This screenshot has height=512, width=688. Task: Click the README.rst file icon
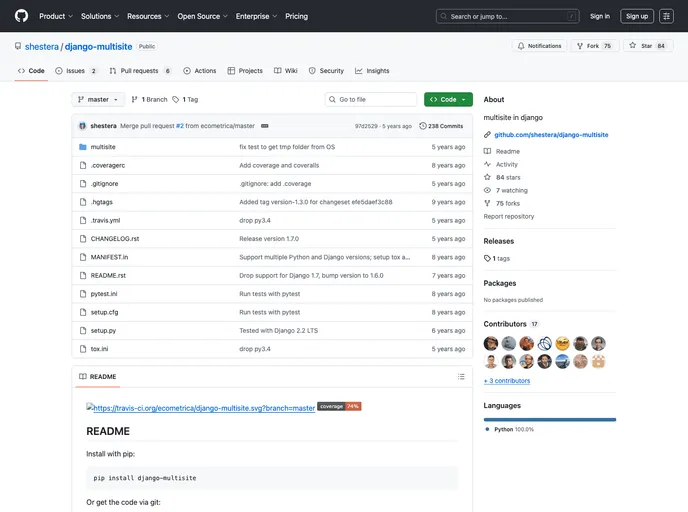click(83, 276)
